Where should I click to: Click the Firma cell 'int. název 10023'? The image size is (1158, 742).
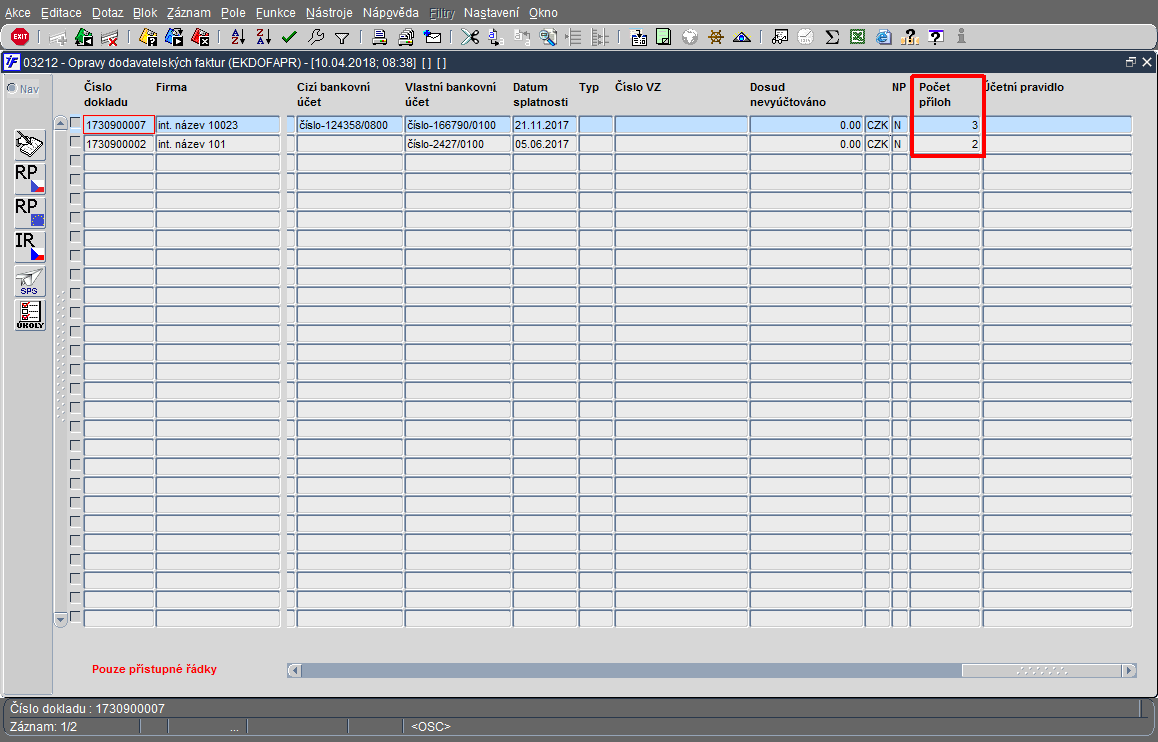coord(218,125)
